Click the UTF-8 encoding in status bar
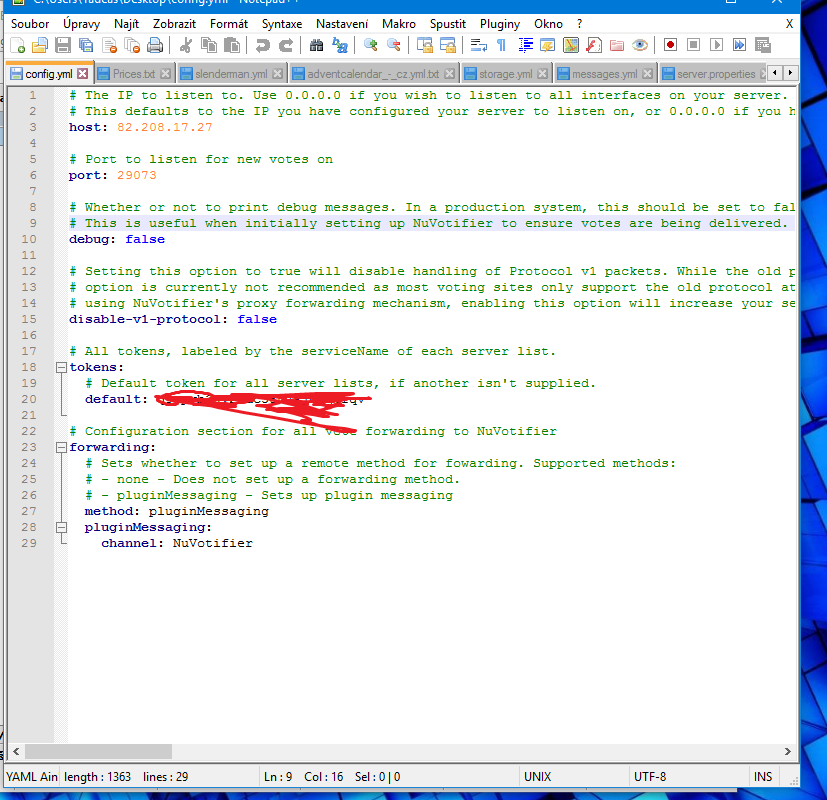The height and width of the screenshot is (800, 827). pos(649,776)
